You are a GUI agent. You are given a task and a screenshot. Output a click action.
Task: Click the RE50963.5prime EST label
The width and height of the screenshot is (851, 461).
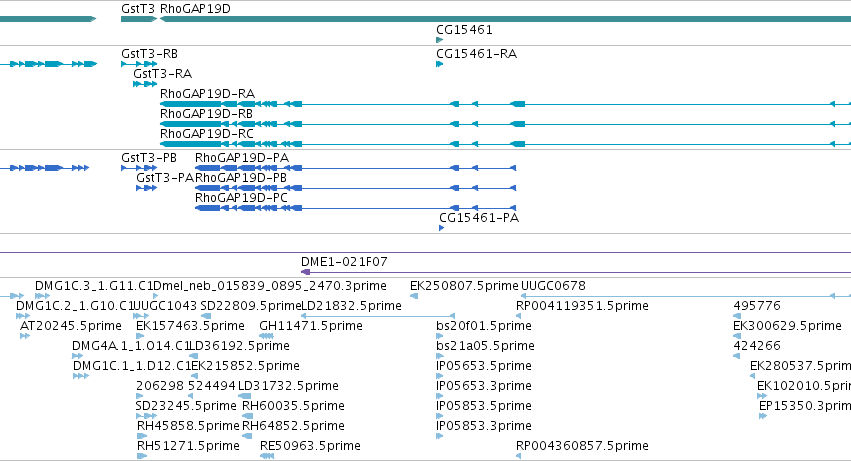pos(310,446)
